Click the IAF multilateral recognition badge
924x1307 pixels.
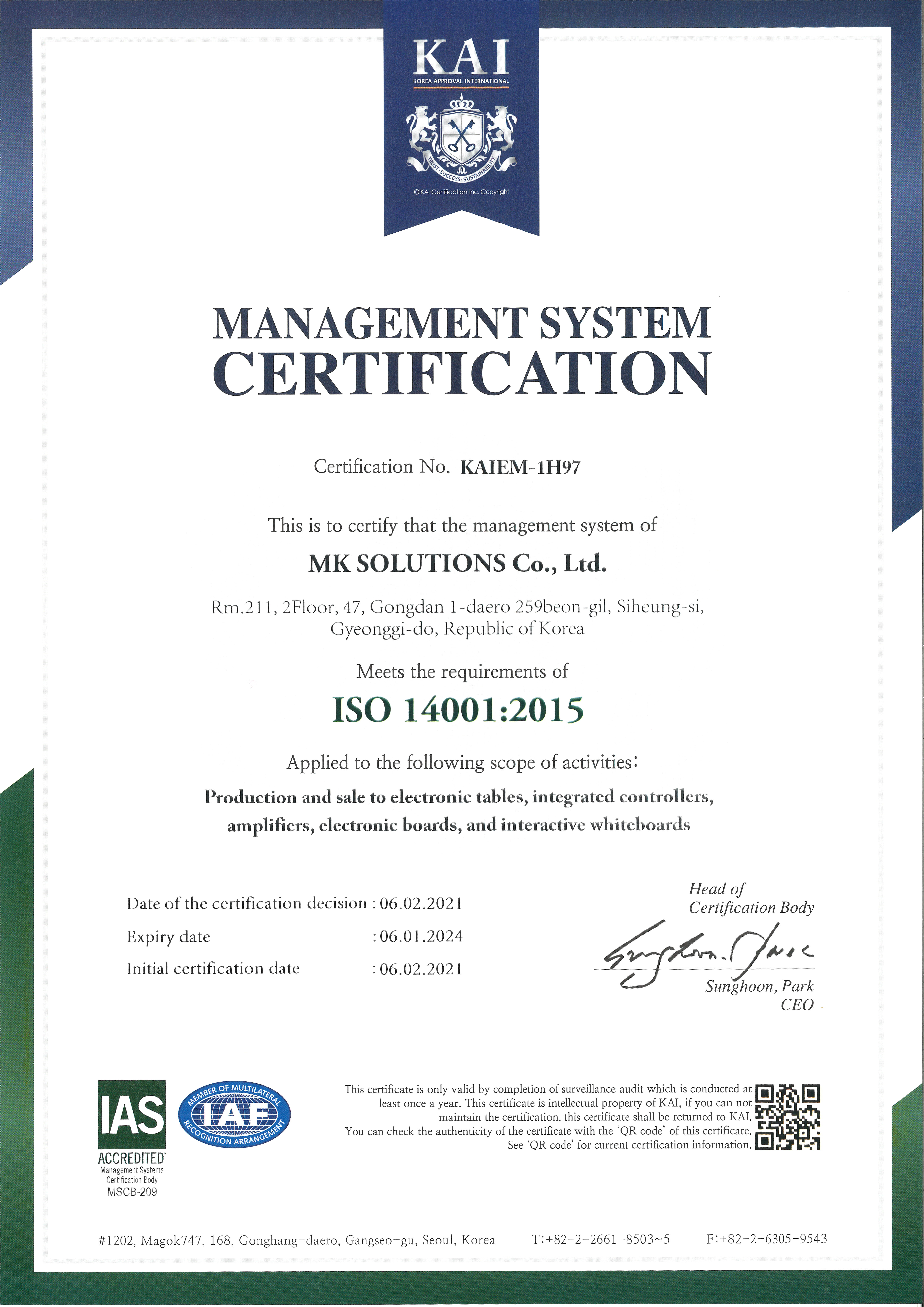point(235,1114)
